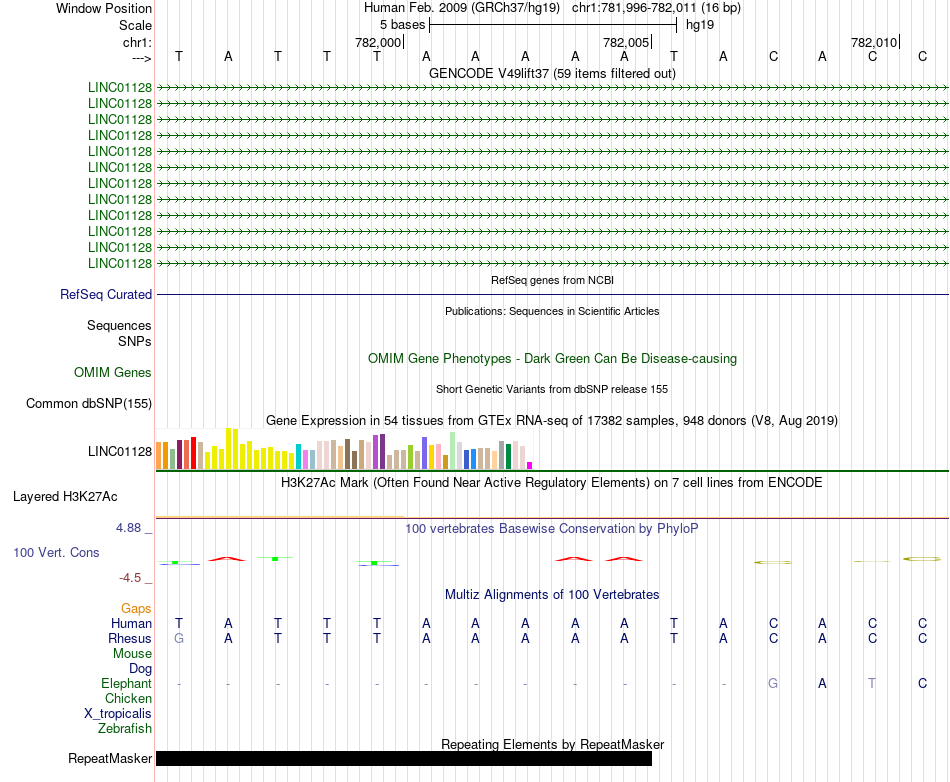
Task: Select the RefSeq Curated track label
Action: click(x=106, y=294)
